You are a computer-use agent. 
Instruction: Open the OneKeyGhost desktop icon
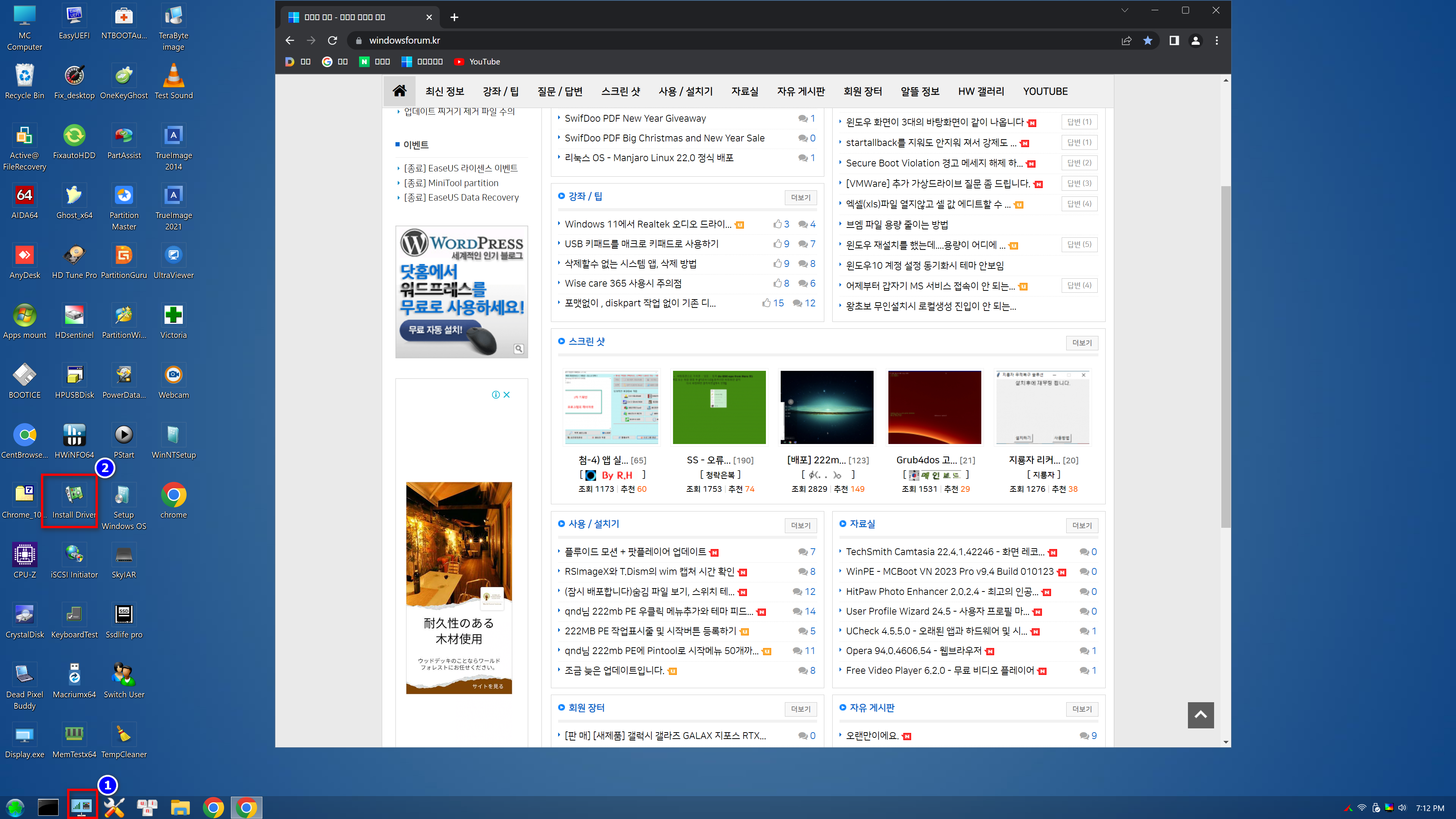click(x=124, y=83)
